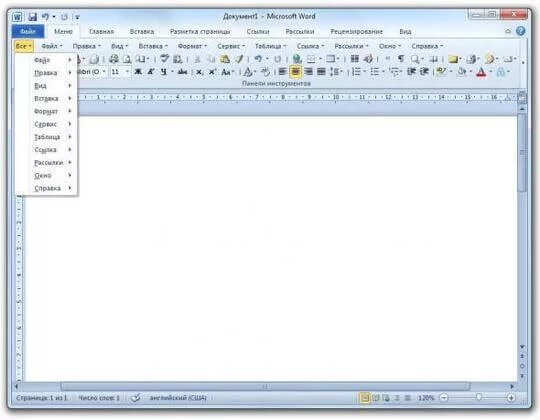Click the numbered list icon
540x420 pixels.
tap(357, 72)
